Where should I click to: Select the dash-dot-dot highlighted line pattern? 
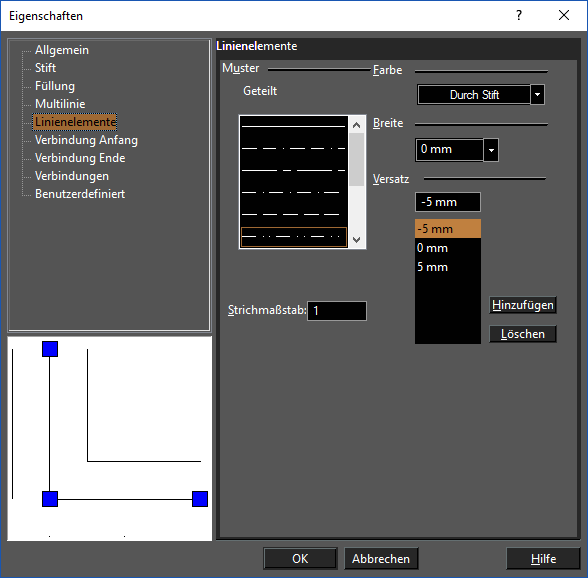click(294, 237)
